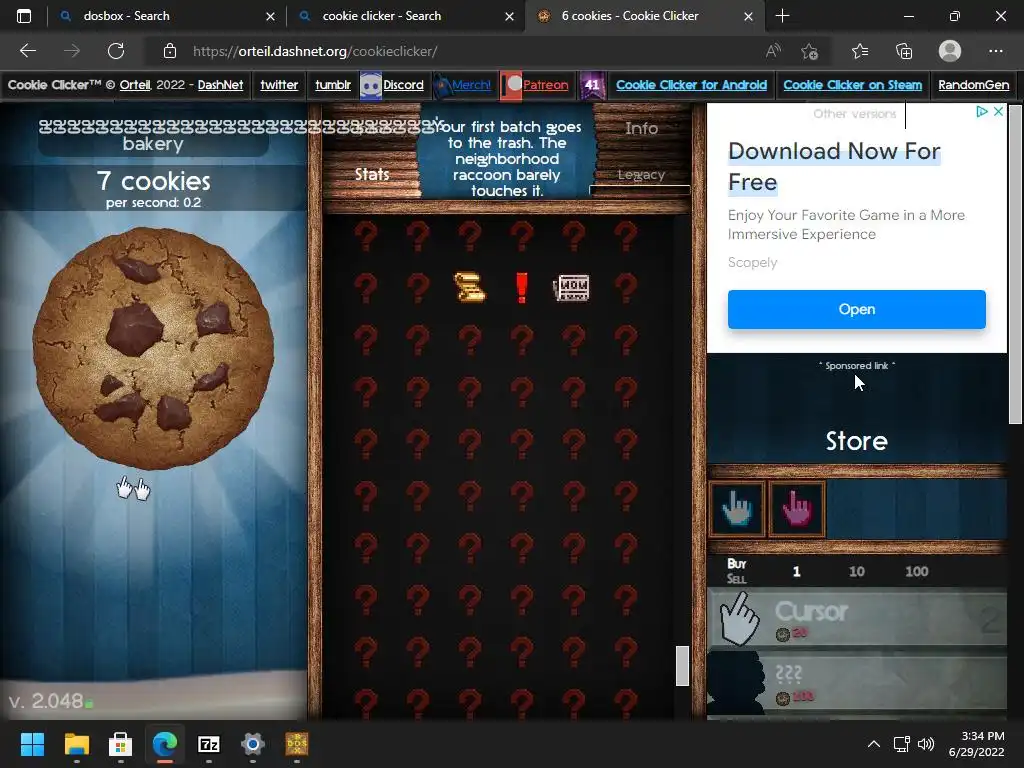The width and height of the screenshot is (1024, 768).
Task: Buy a Cursor building
Action: point(857,618)
